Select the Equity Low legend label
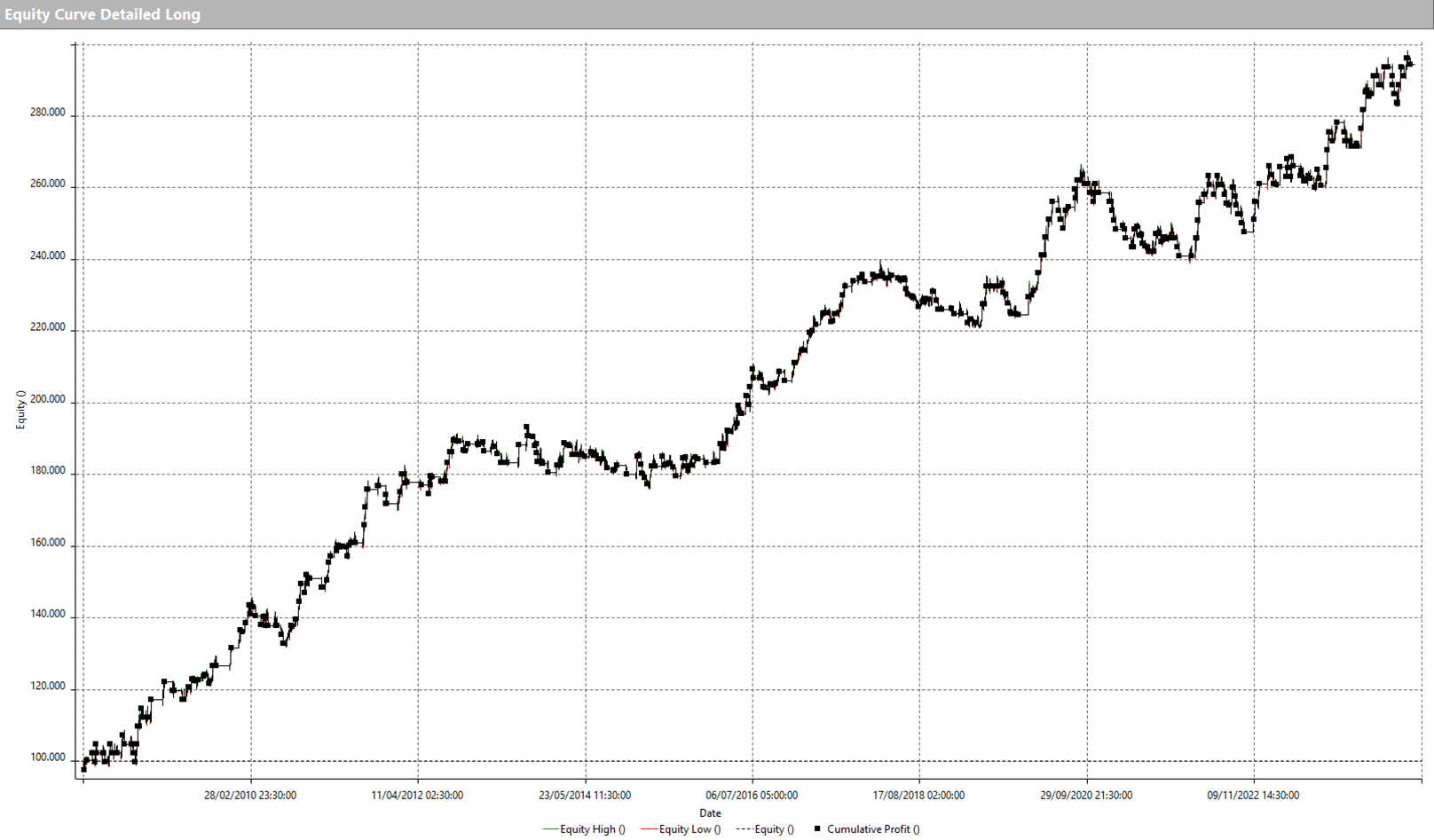Viewport: 1434px width, 840px height. (689, 829)
